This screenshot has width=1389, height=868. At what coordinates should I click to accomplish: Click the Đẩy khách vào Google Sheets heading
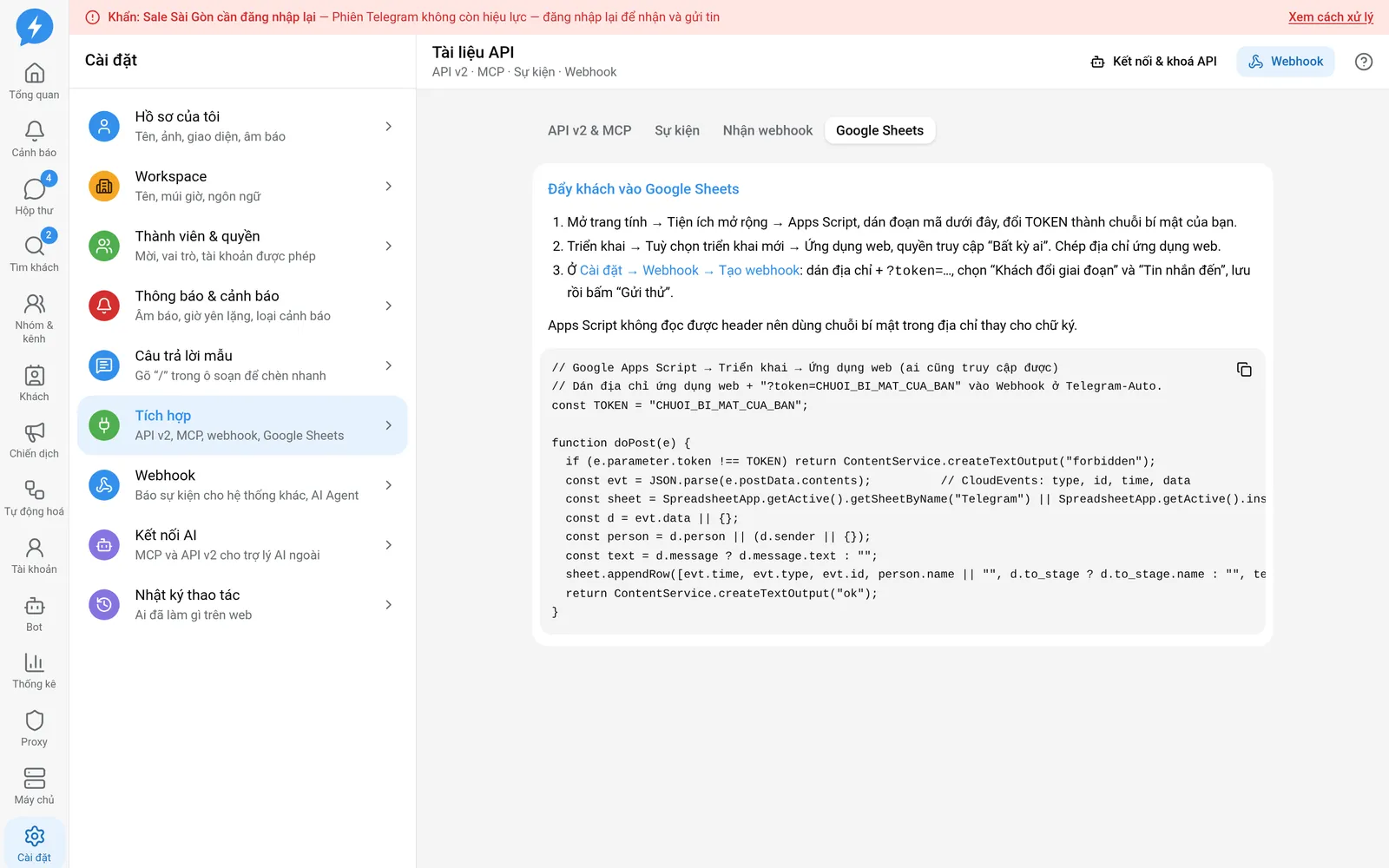[x=643, y=189]
